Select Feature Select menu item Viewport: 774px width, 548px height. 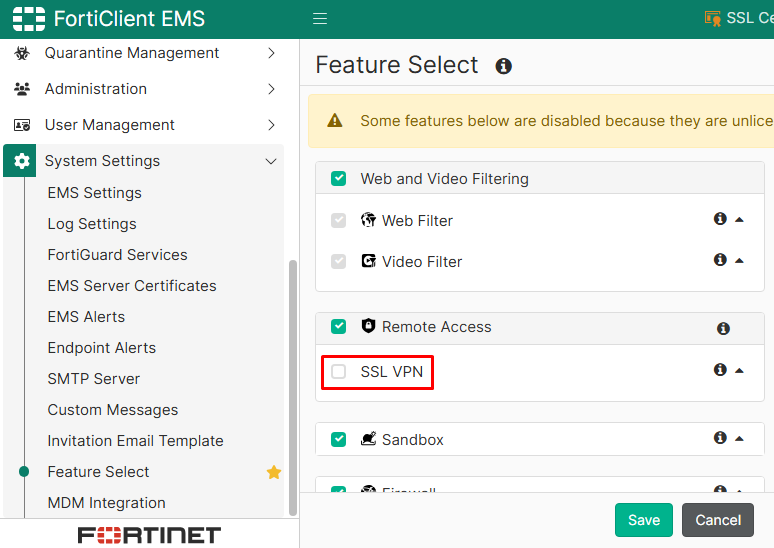point(98,472)
